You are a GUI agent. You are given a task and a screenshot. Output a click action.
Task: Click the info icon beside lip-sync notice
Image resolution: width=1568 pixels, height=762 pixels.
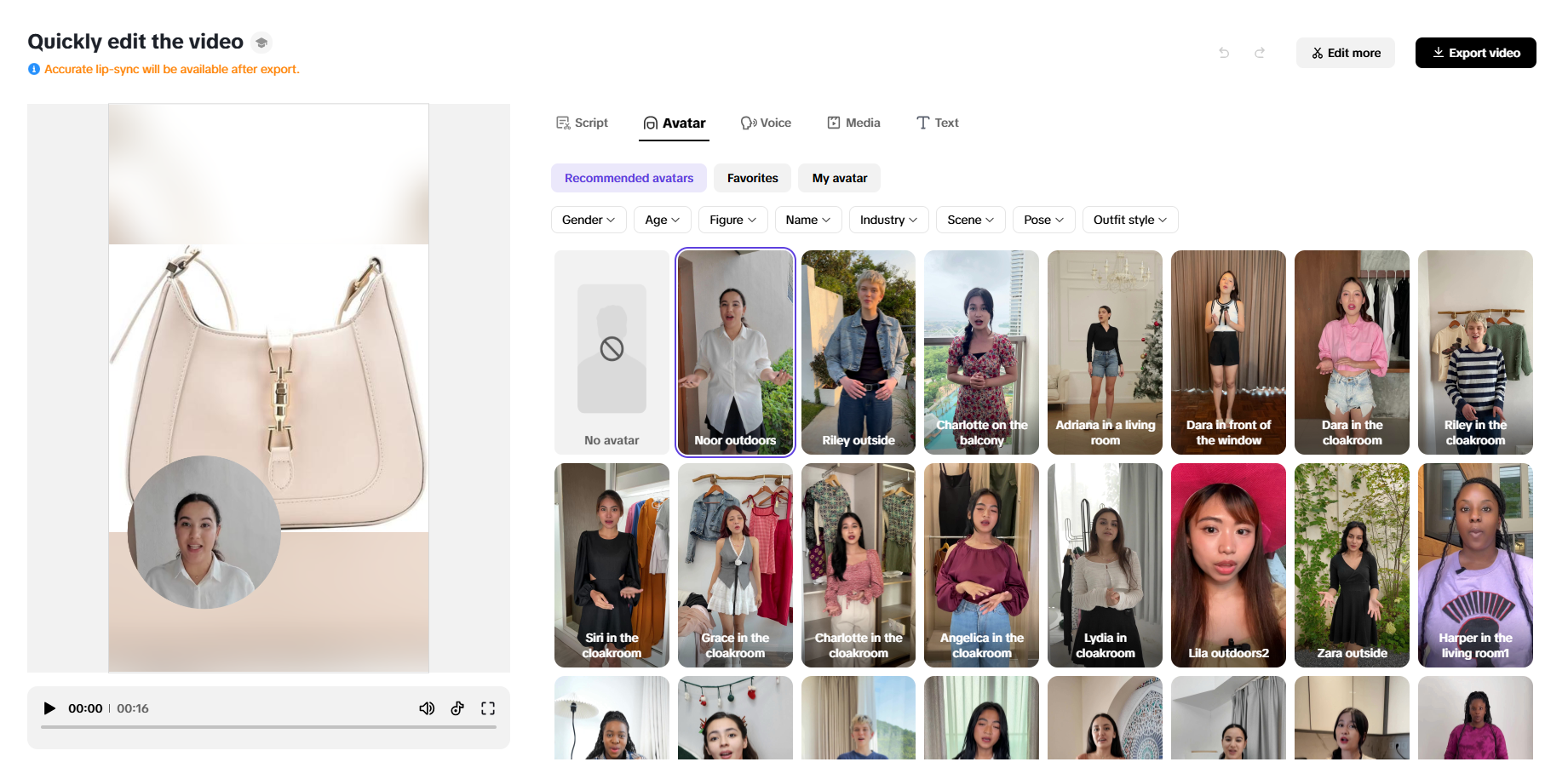[34, 69]
